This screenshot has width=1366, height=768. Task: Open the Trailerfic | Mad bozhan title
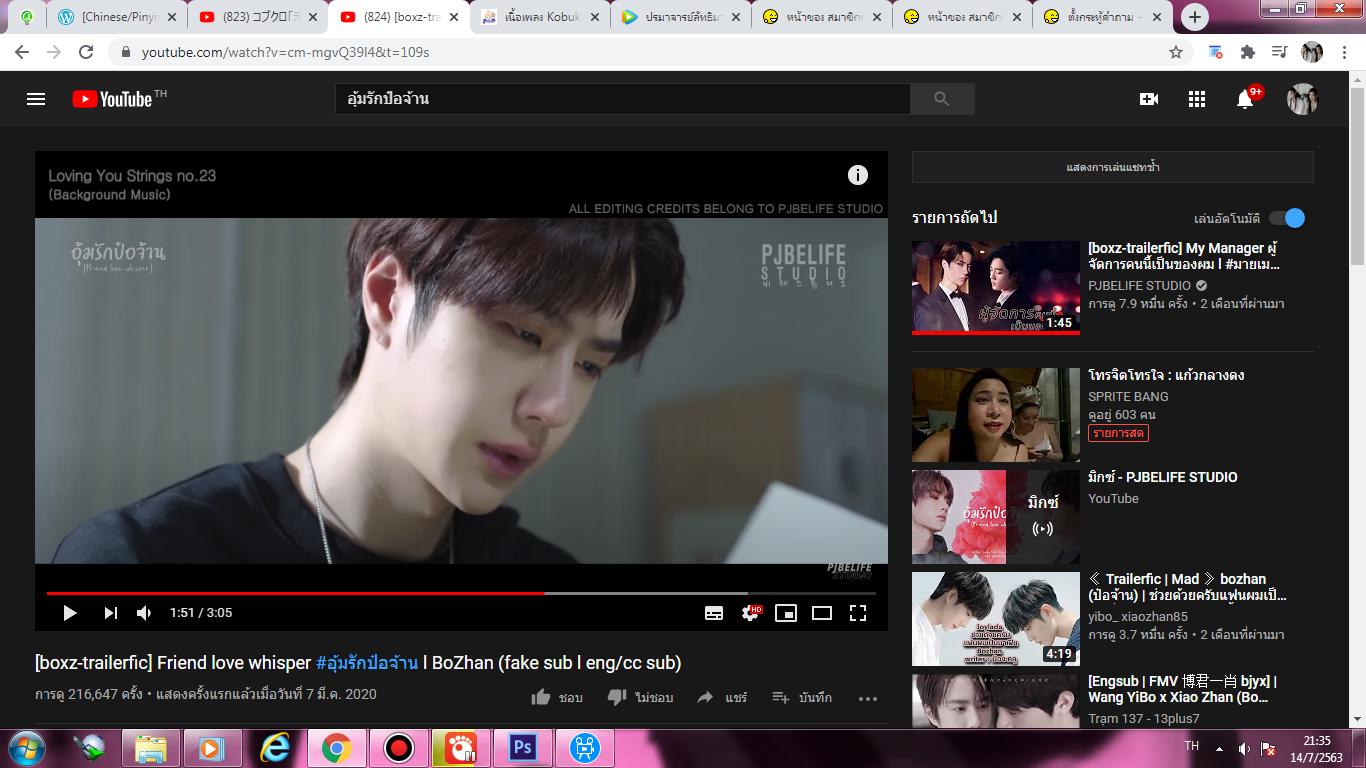[x=1187, y=587]
